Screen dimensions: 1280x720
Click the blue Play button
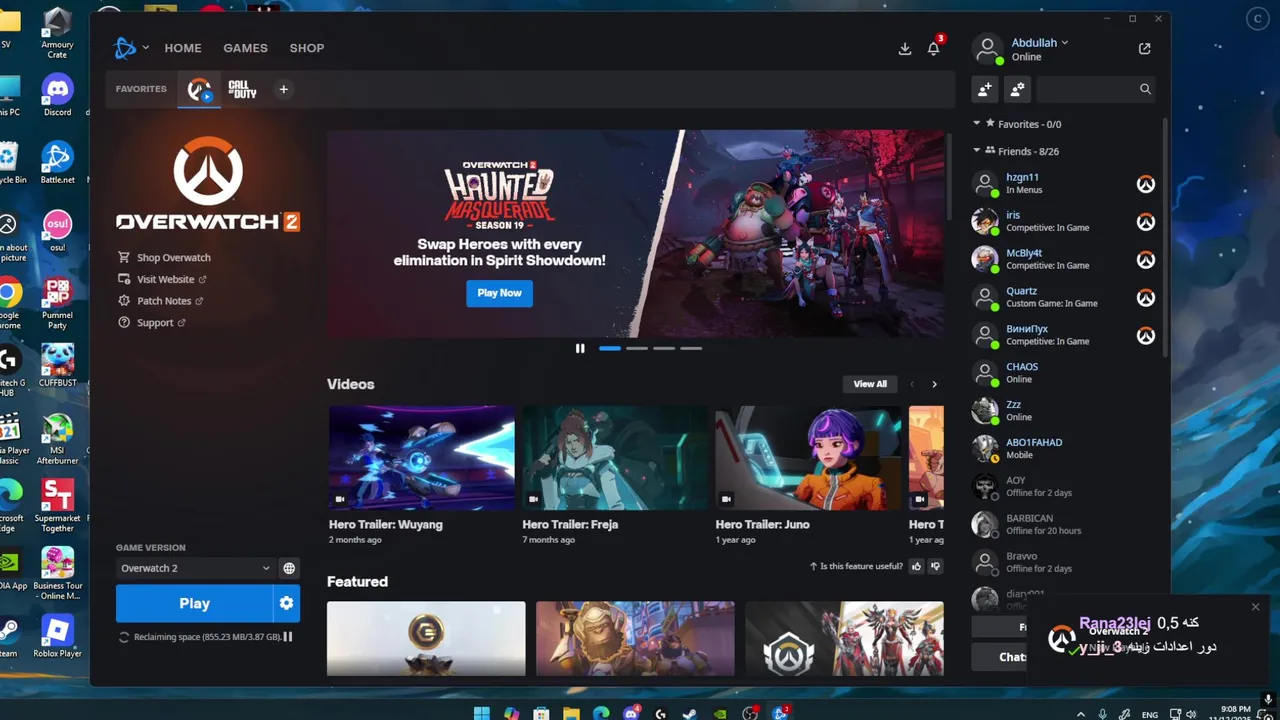pyautogui.click(x=194, y=603)
